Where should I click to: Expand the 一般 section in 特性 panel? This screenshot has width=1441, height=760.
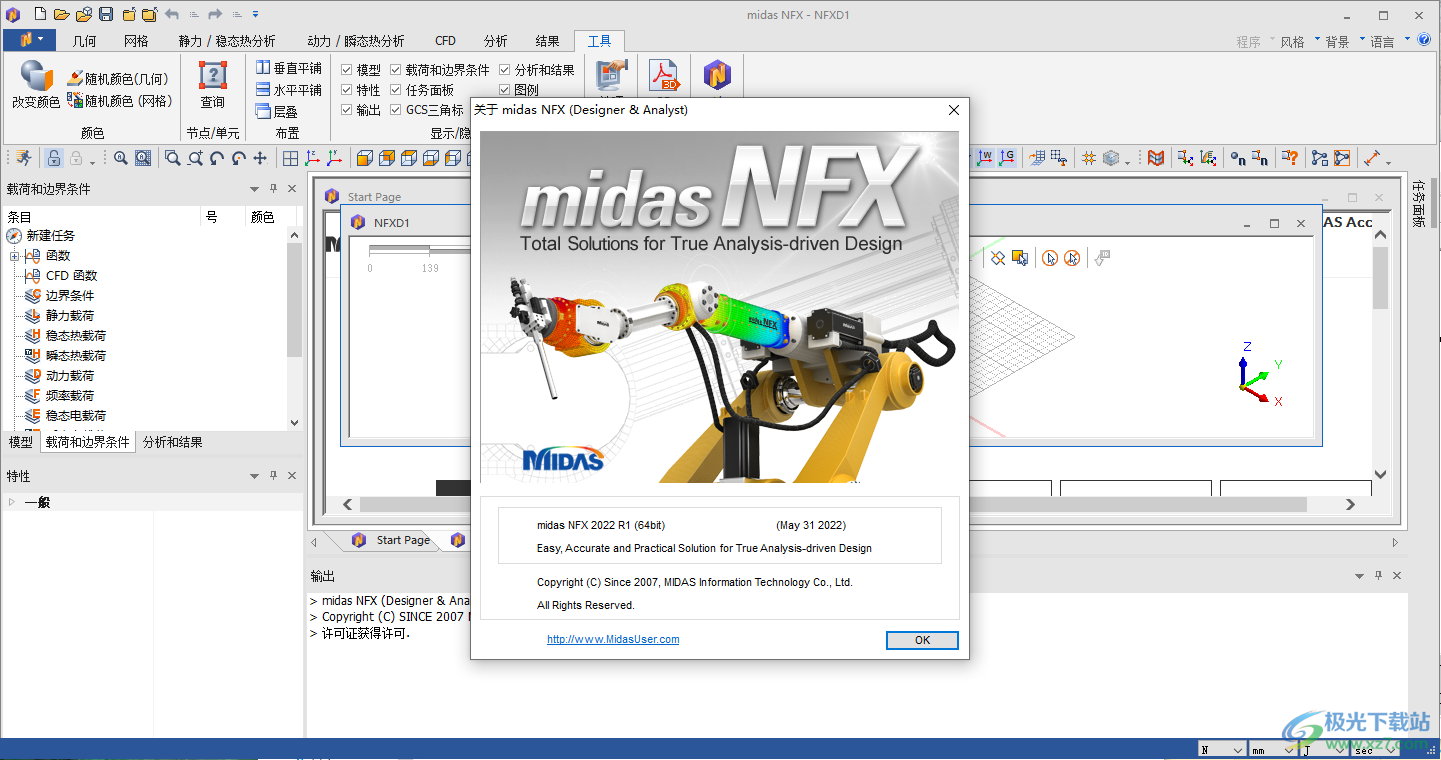(x=12, y=502)
